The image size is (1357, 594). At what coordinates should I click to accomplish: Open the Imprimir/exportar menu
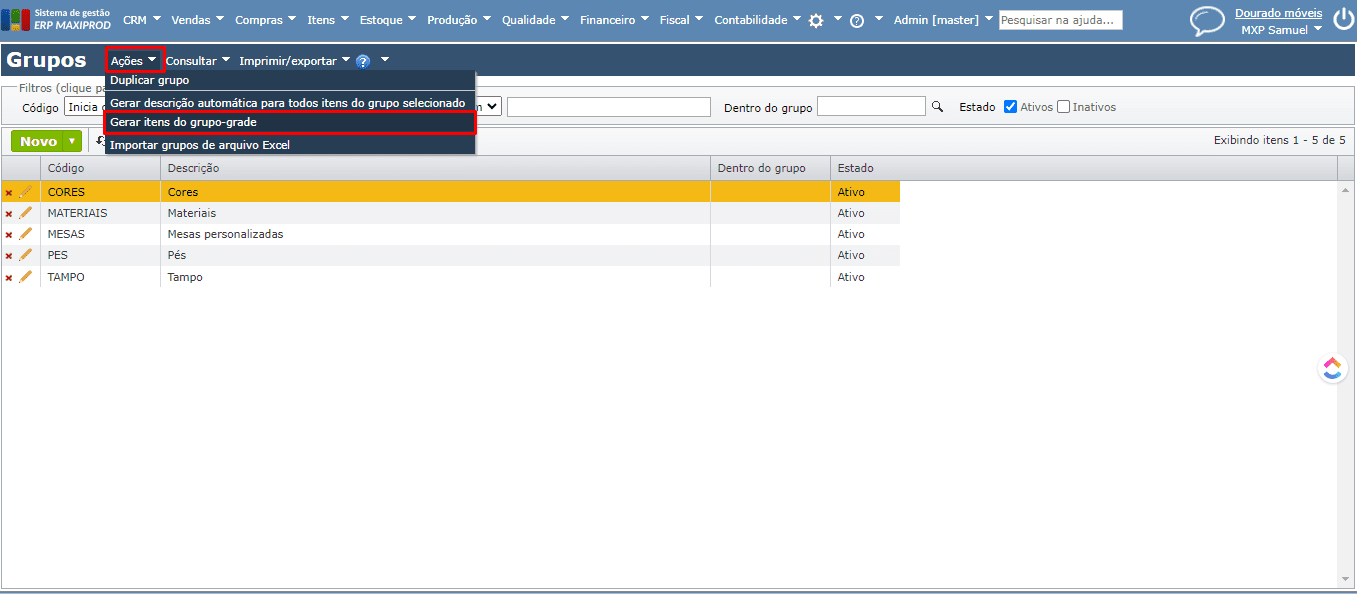point(295,61)
